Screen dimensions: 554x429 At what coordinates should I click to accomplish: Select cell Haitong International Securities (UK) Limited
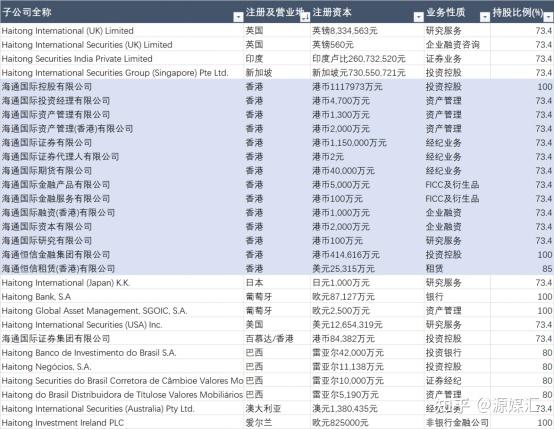(122, 45)
